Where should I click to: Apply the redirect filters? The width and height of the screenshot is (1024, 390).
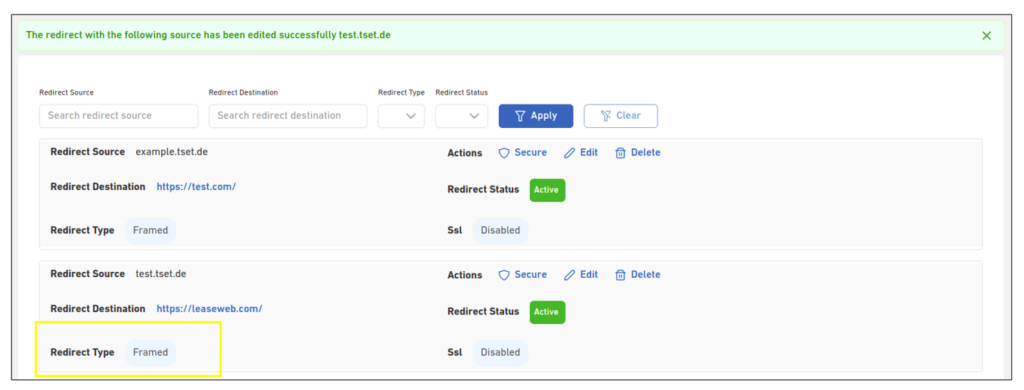536,116
